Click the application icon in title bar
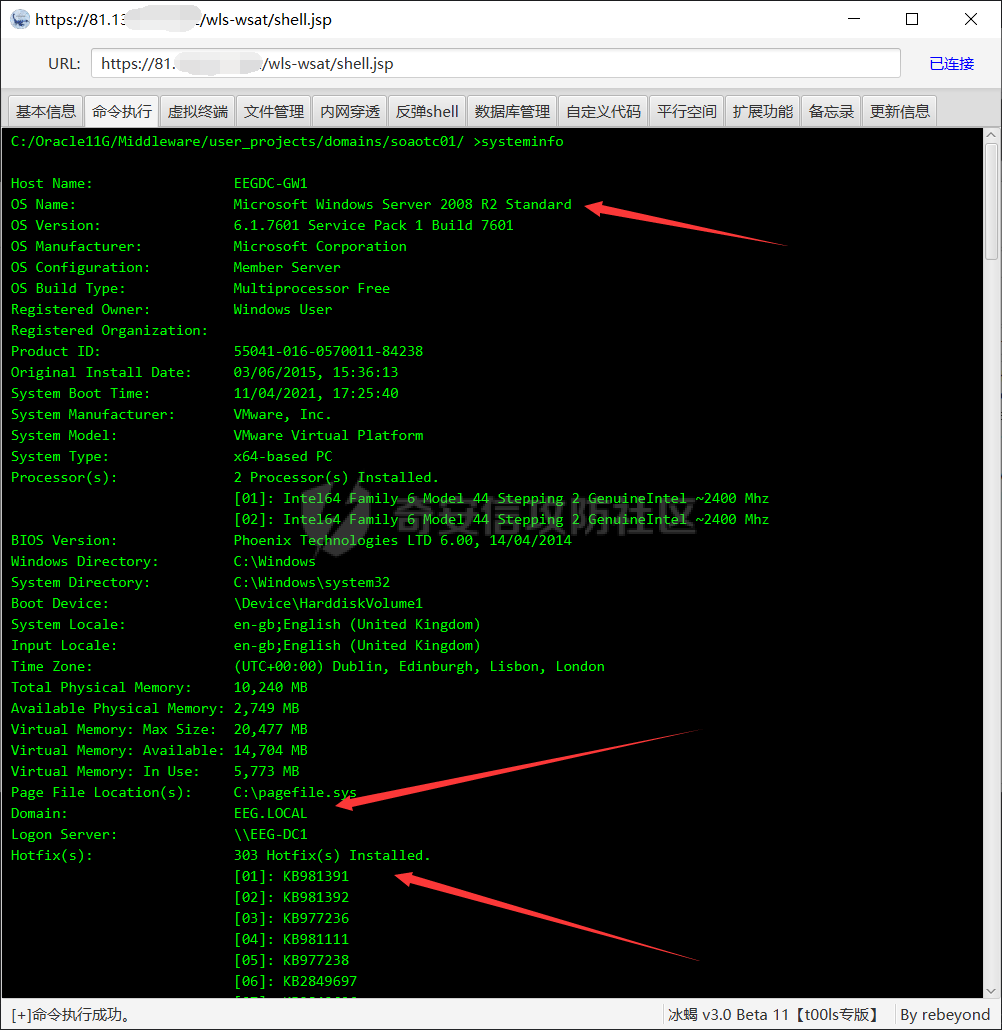 coord(20,19)
